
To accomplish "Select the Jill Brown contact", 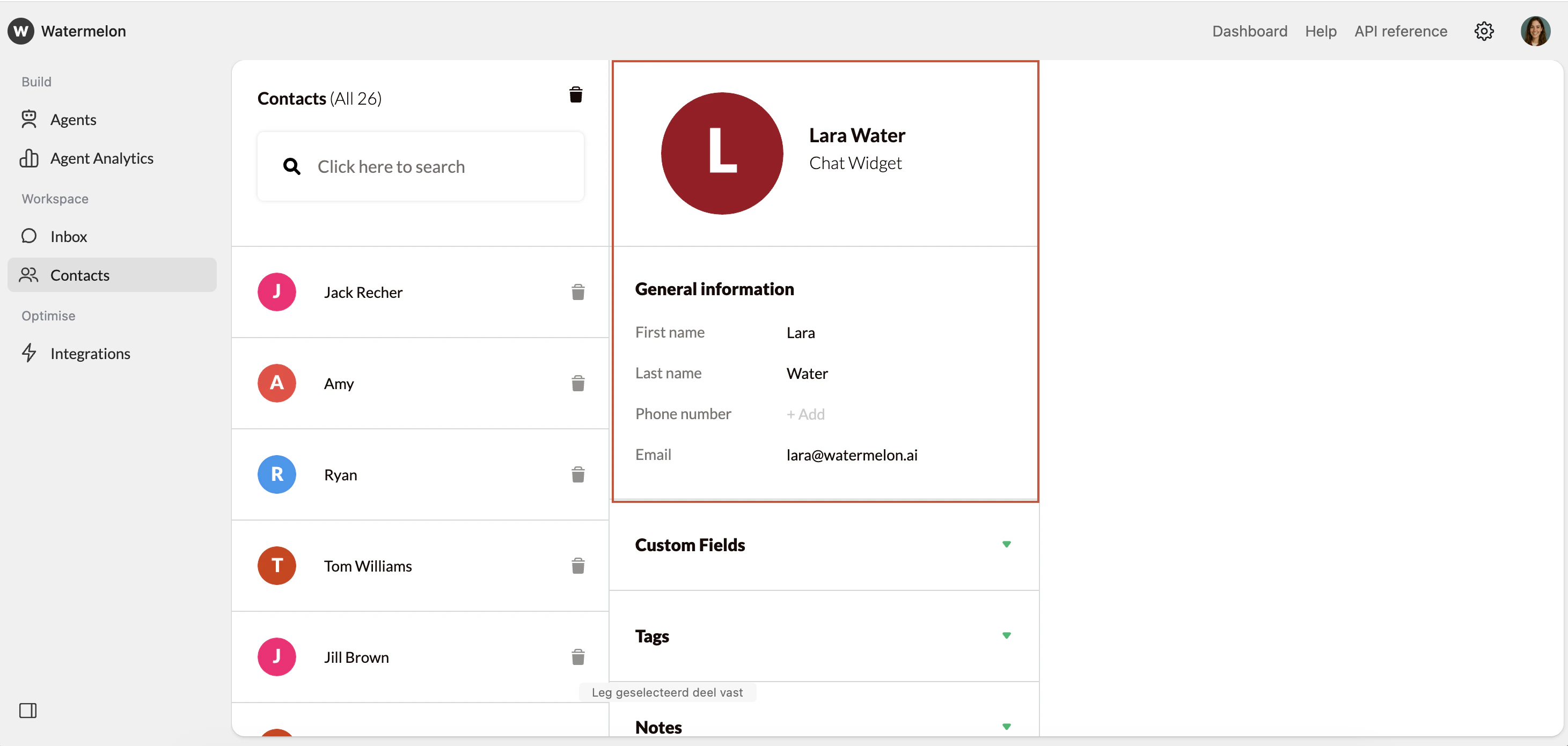I will click(x=421, y=657).
